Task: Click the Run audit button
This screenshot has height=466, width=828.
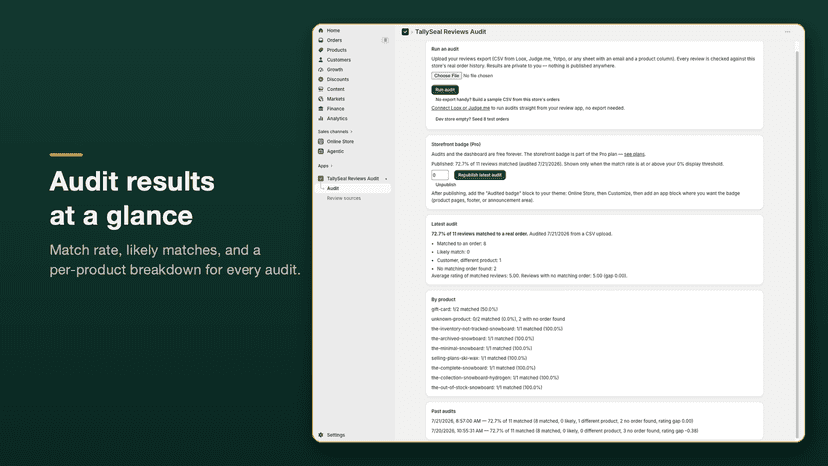Action: coord(445,90)
